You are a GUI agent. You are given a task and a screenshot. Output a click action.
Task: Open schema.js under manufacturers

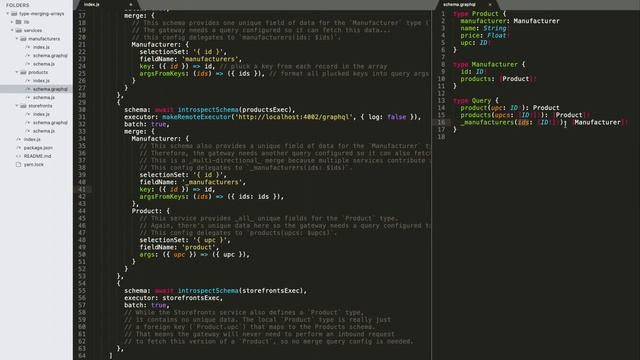point(44,64)
